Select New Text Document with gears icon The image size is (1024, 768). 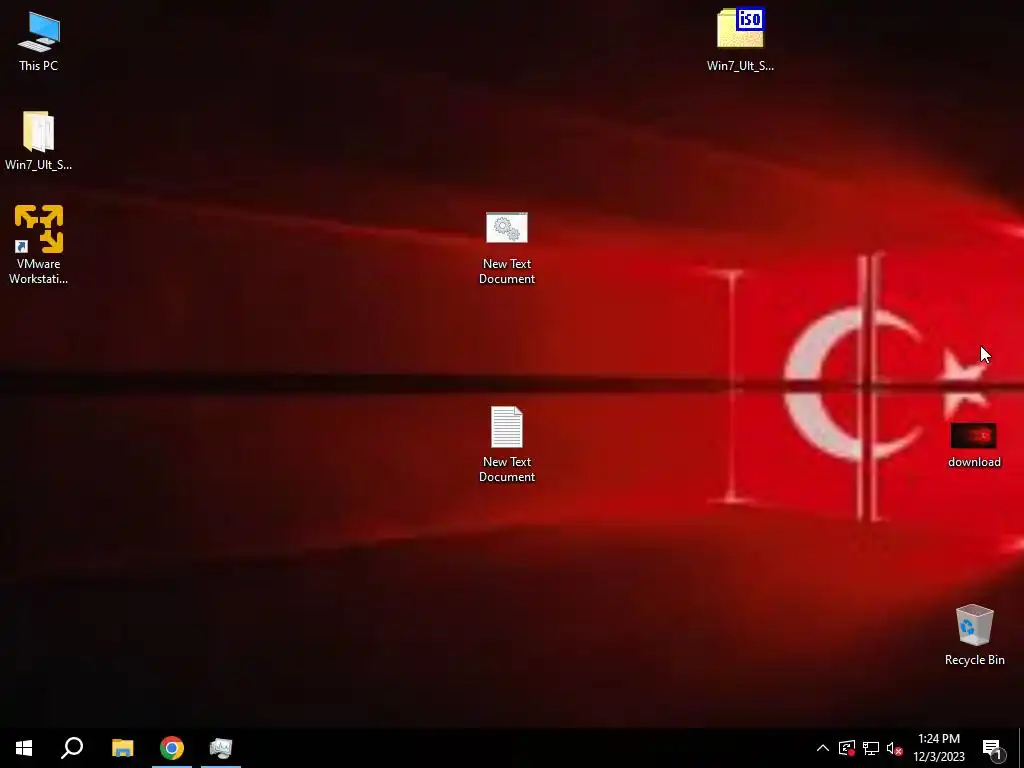click(x=507, y=248)
